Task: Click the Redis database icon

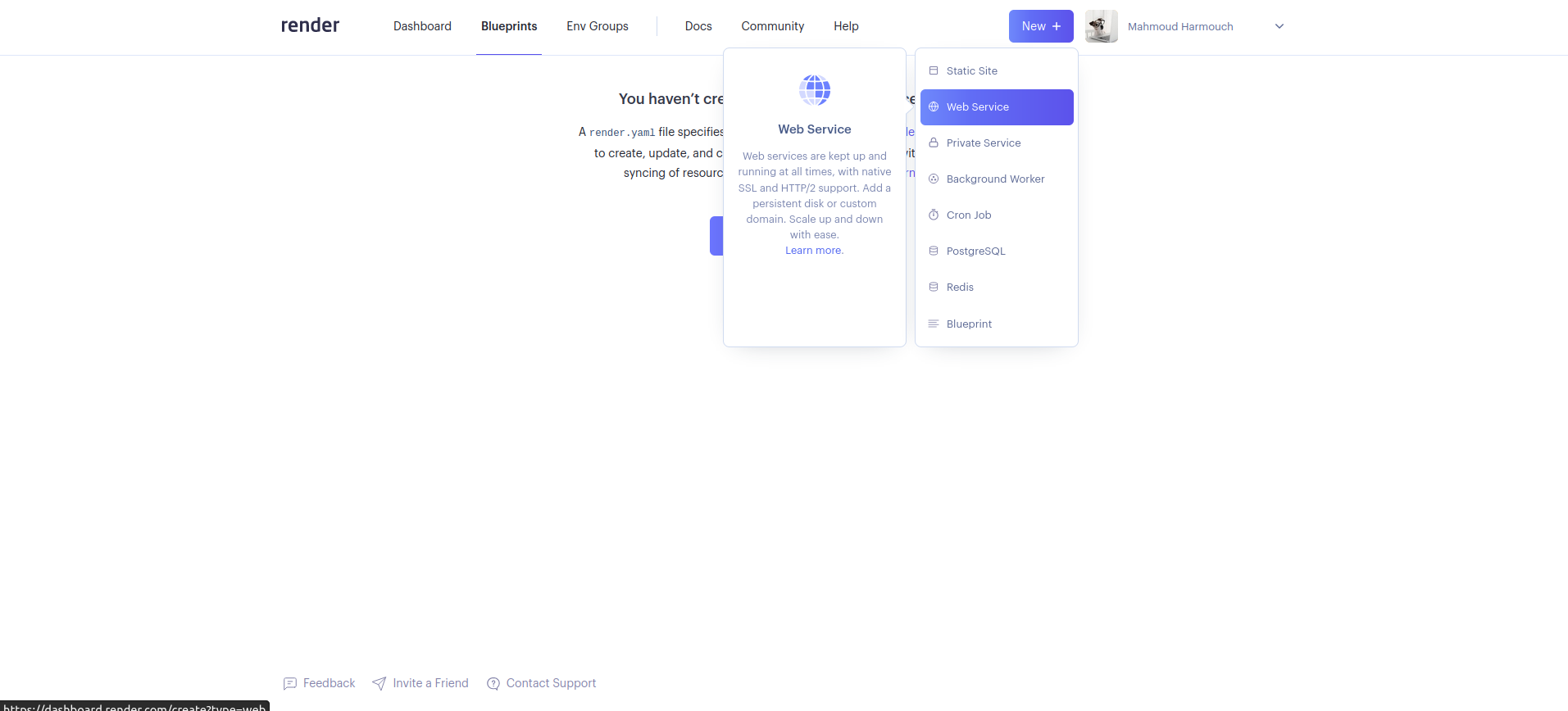Action: pos(933,287)
